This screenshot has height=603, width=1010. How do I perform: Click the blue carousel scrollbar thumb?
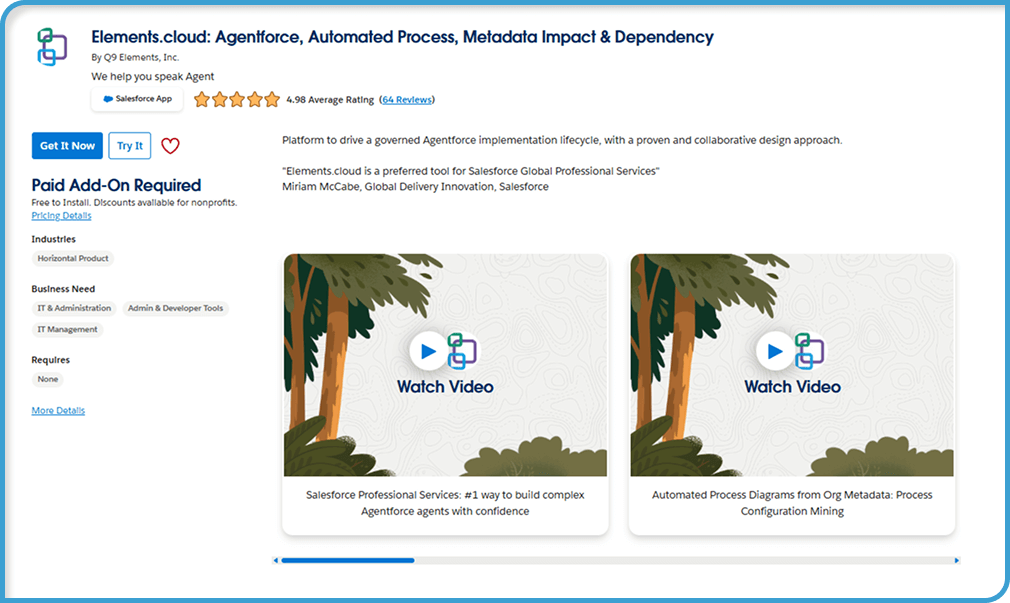(x=348, y=560)
